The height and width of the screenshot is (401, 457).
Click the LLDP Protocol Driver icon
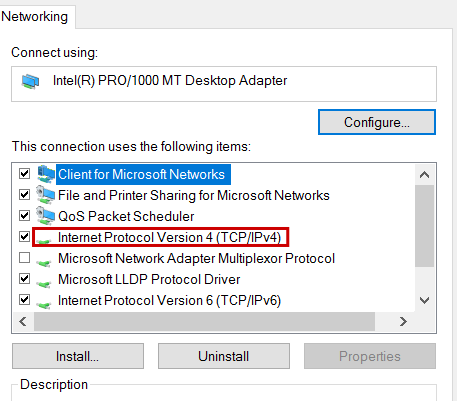click(x=44, y=284)
